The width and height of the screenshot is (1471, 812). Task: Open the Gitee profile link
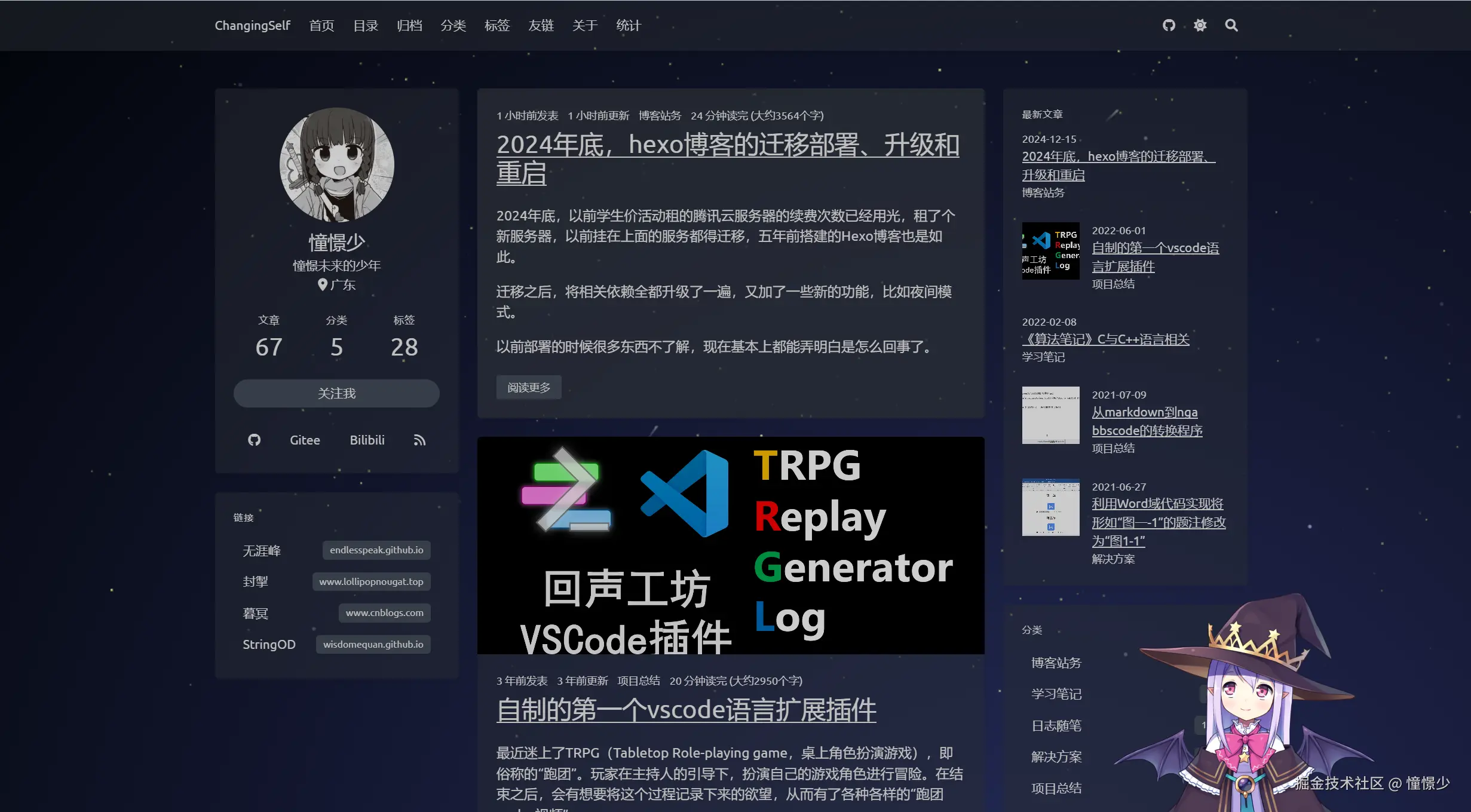pyautogui.click(x=304, y=440)
